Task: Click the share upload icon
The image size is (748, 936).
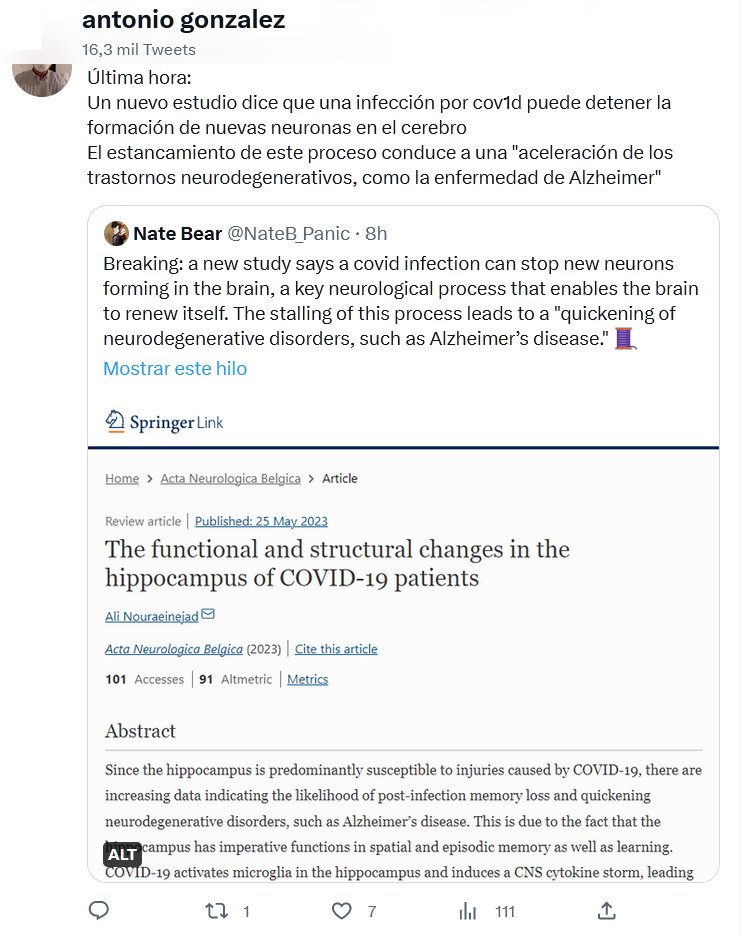Action: coord(605,911)
